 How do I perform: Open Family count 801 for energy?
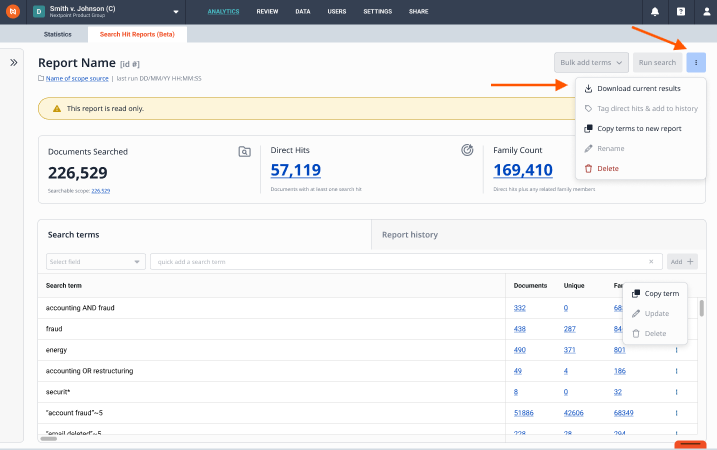point(619,350)
